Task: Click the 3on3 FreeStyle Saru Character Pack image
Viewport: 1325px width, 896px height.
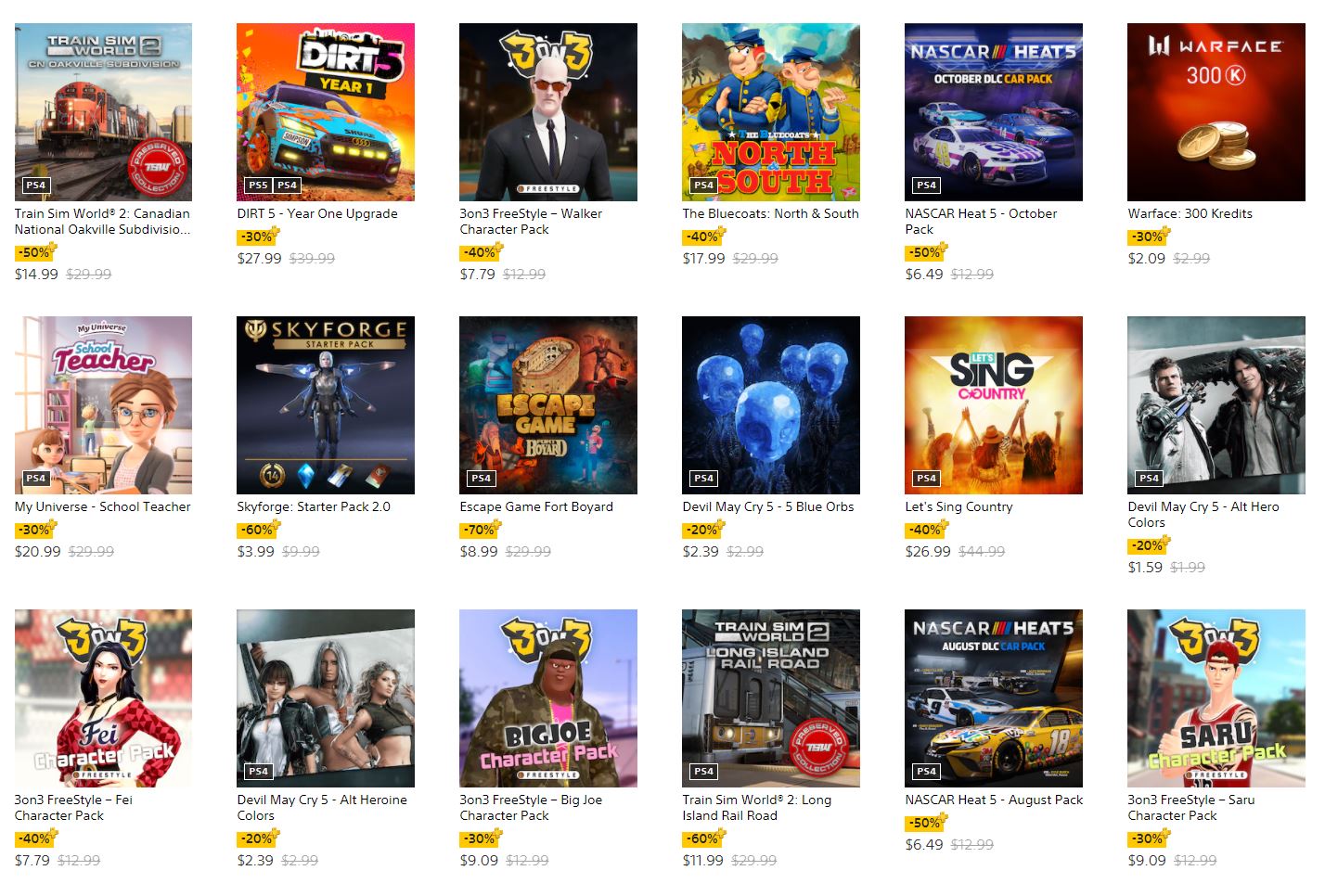Action: [x=1216, y=698]
